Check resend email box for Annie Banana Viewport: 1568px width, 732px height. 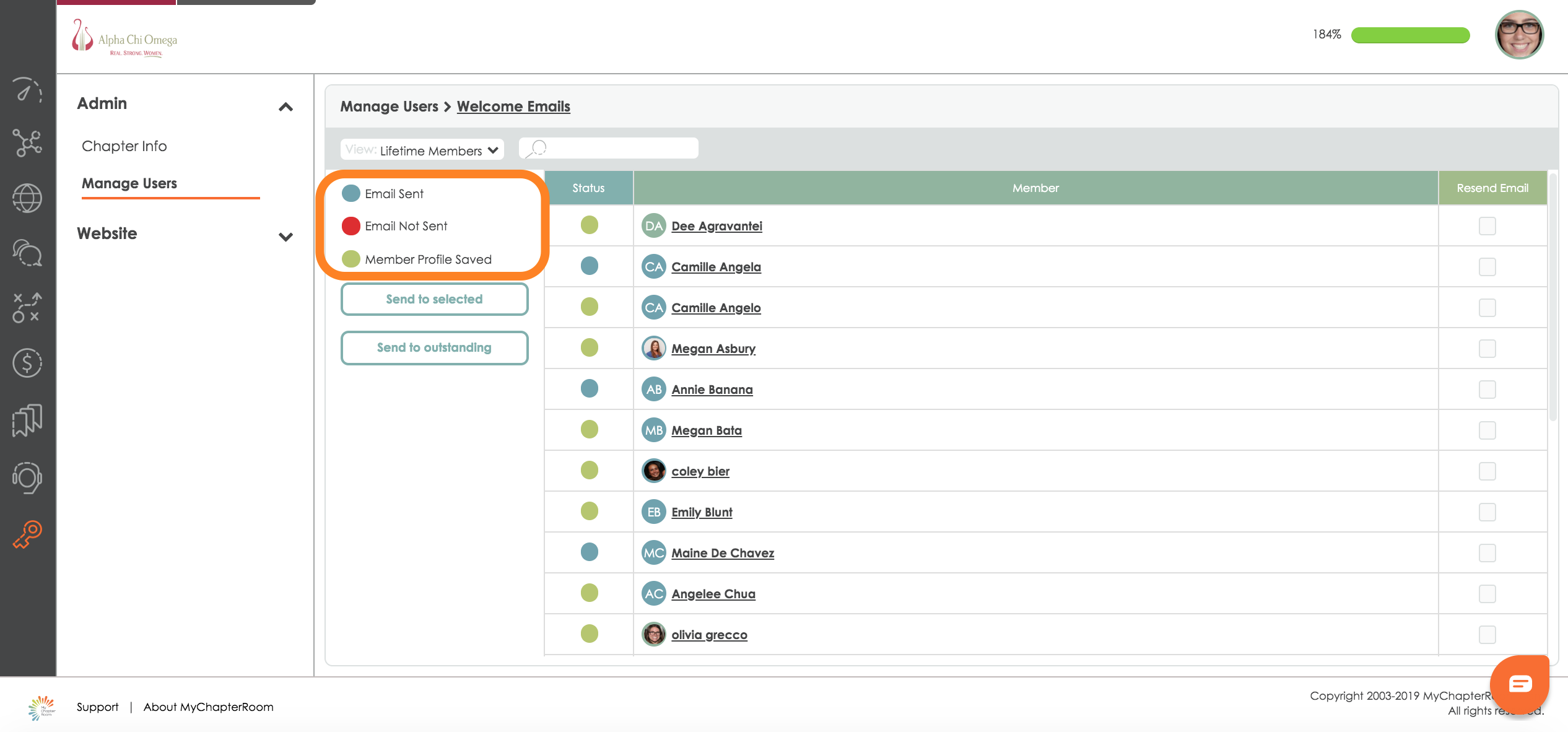pos(1487,390)
